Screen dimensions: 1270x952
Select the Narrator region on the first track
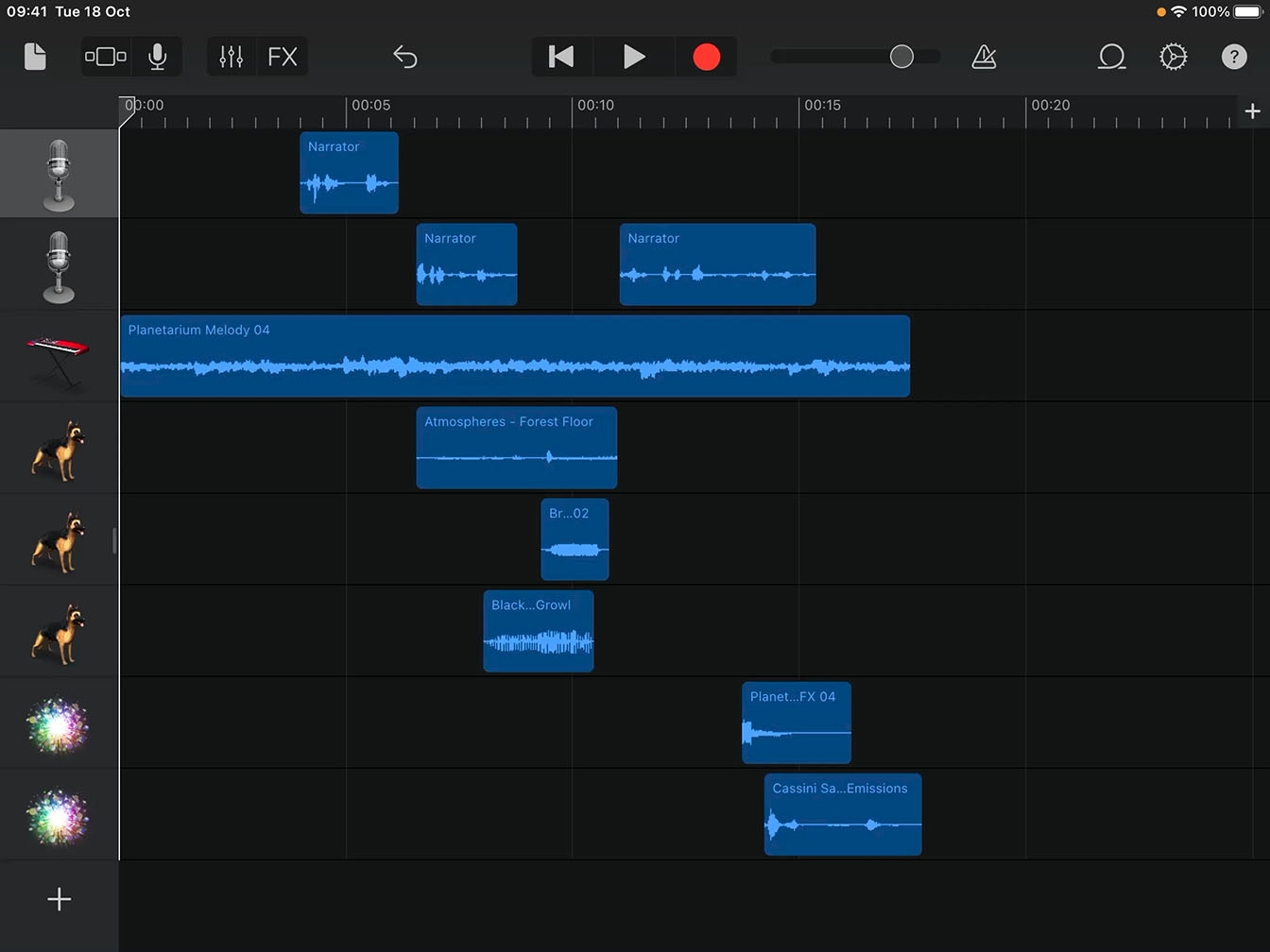tap(349, 173)
